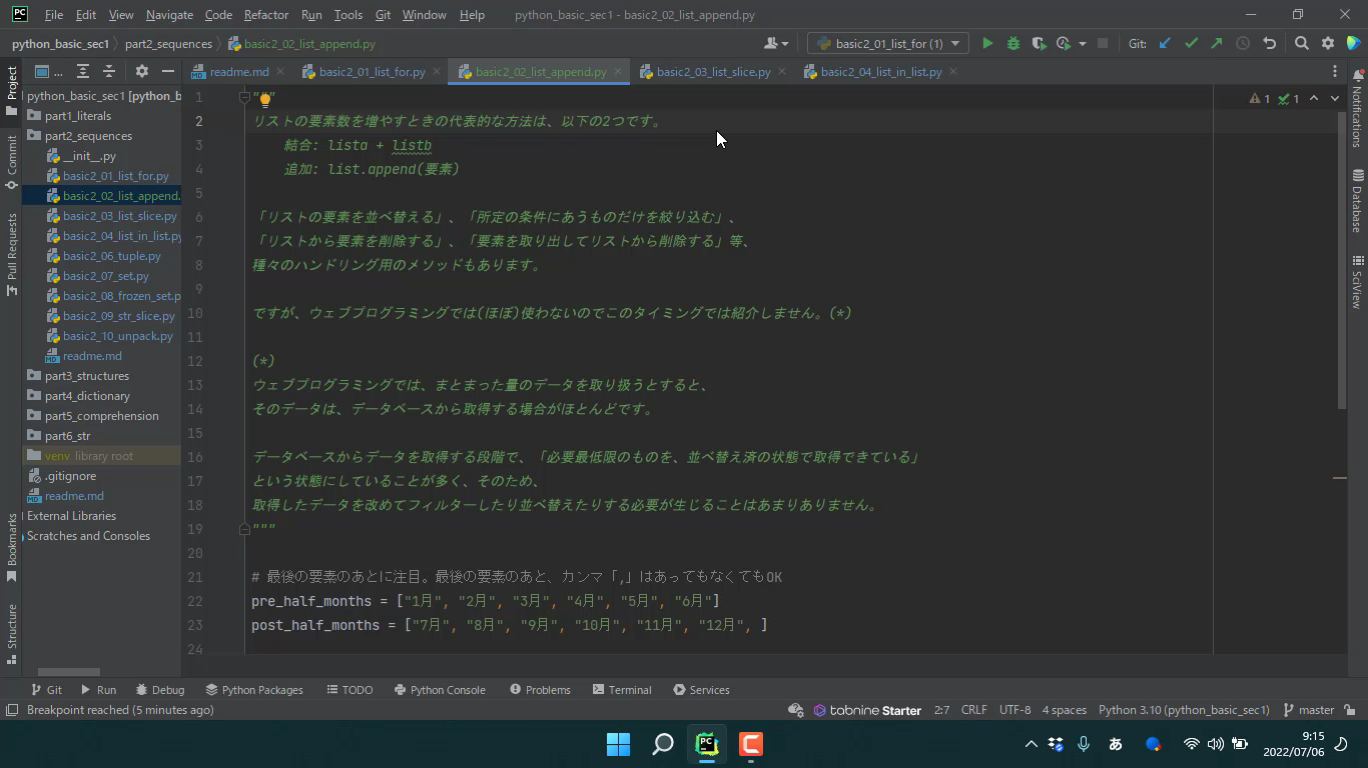This screenshot has height=768, width=1368.
Task: Click Git update project arrow
Action: [x=1165, y=44]
